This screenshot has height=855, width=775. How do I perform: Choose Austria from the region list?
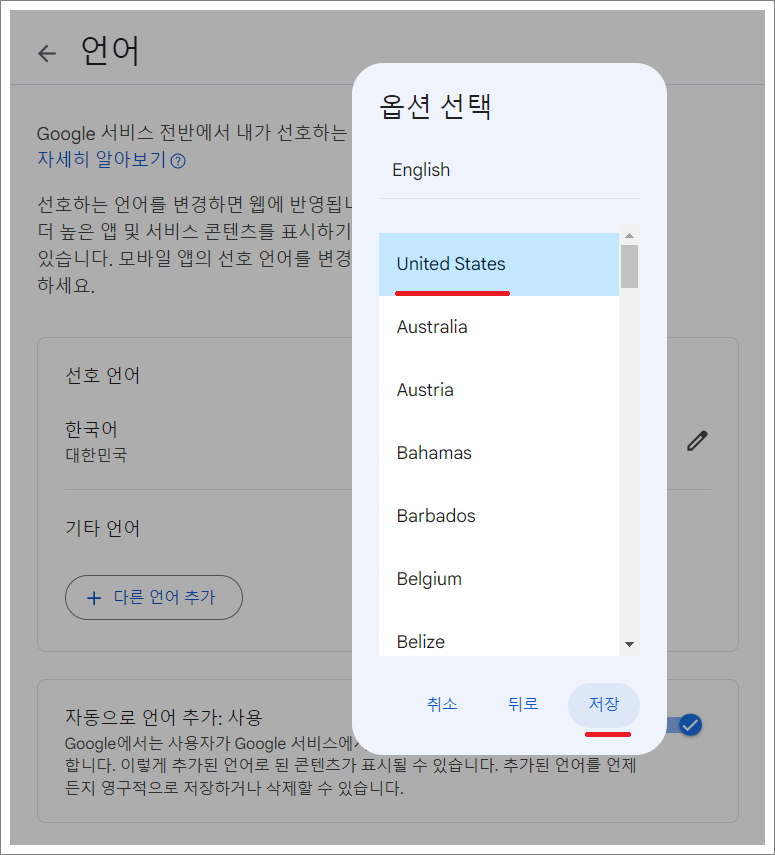click(x=498, y=390)
